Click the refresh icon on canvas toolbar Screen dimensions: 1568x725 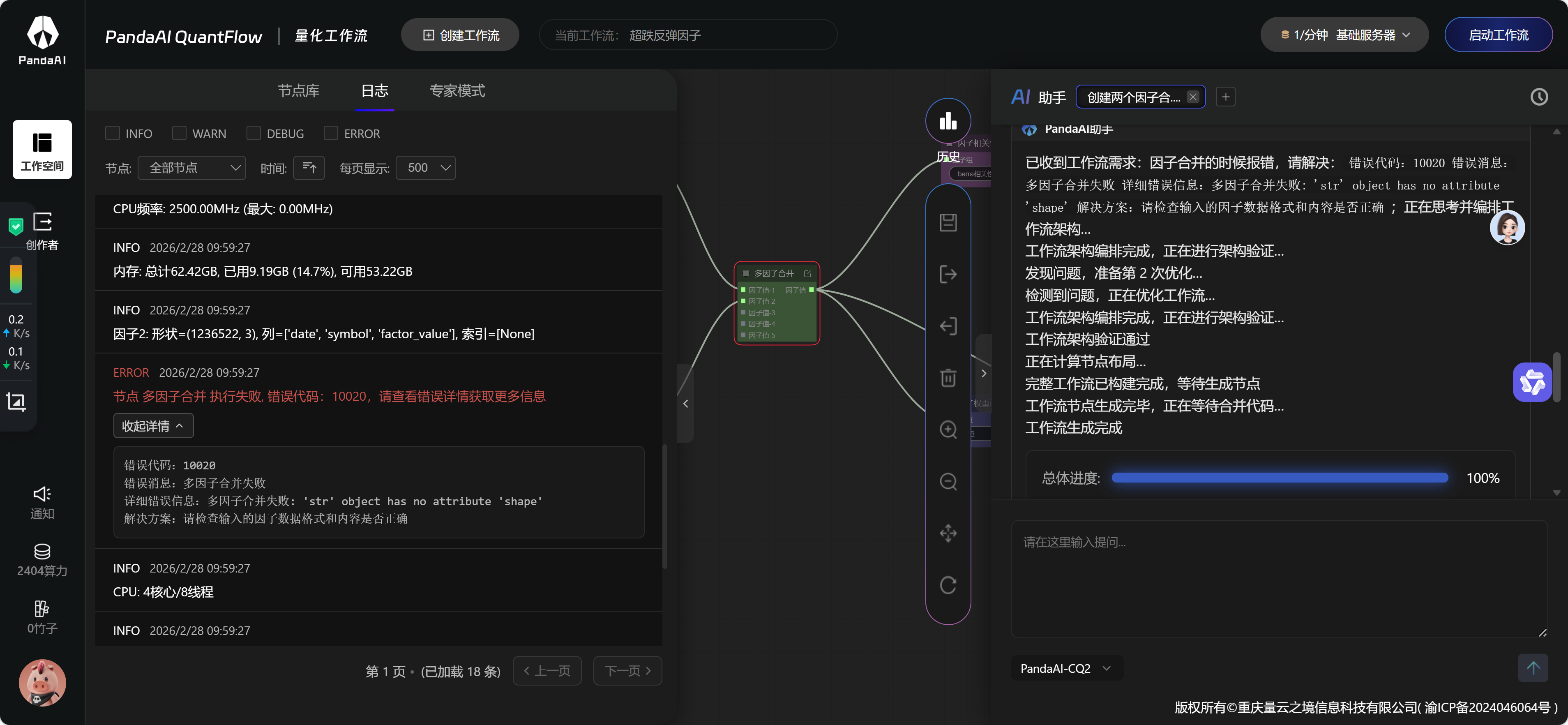pos(948,585)
